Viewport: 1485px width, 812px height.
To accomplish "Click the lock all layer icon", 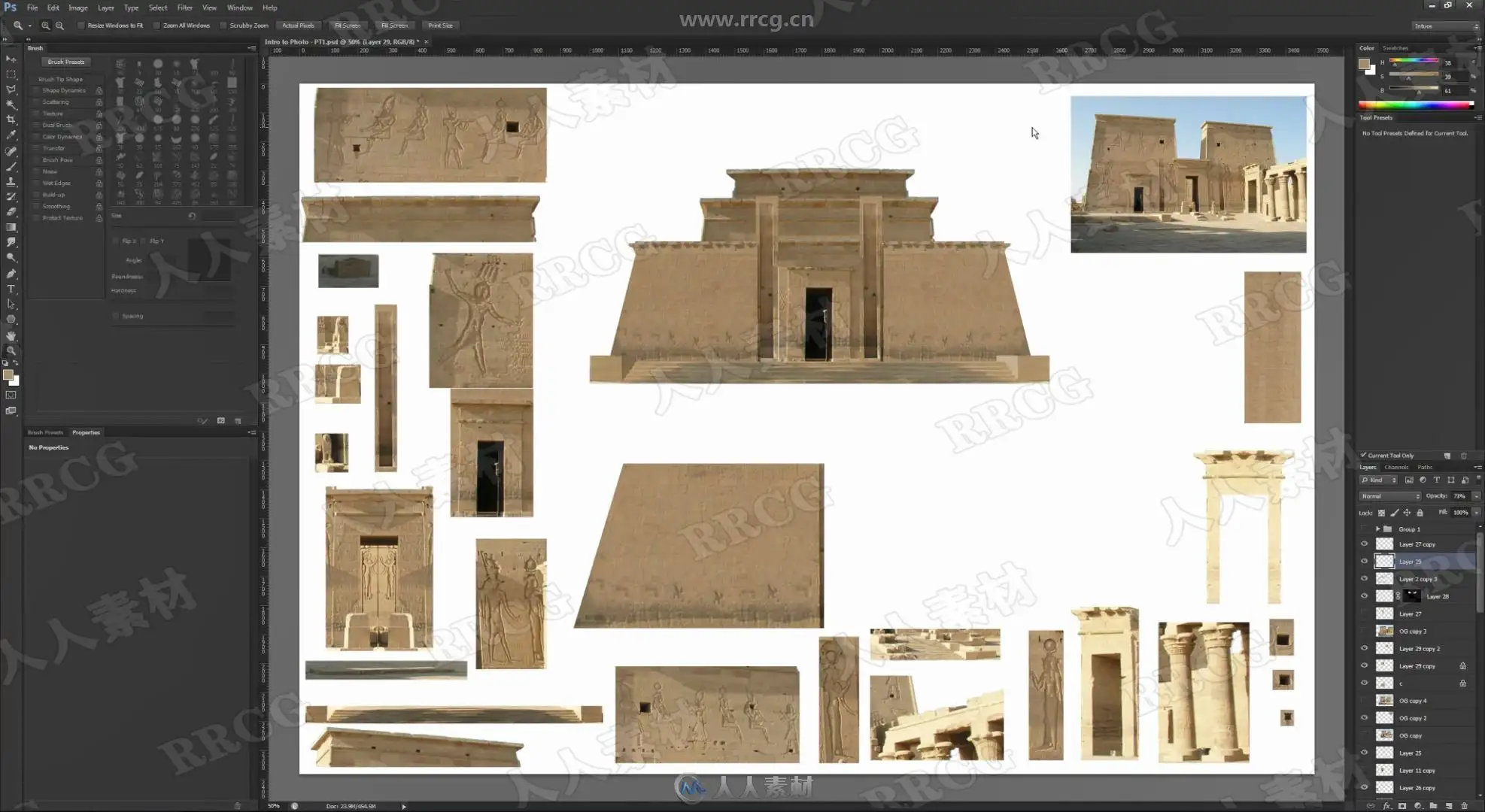I will point(1420,513).
